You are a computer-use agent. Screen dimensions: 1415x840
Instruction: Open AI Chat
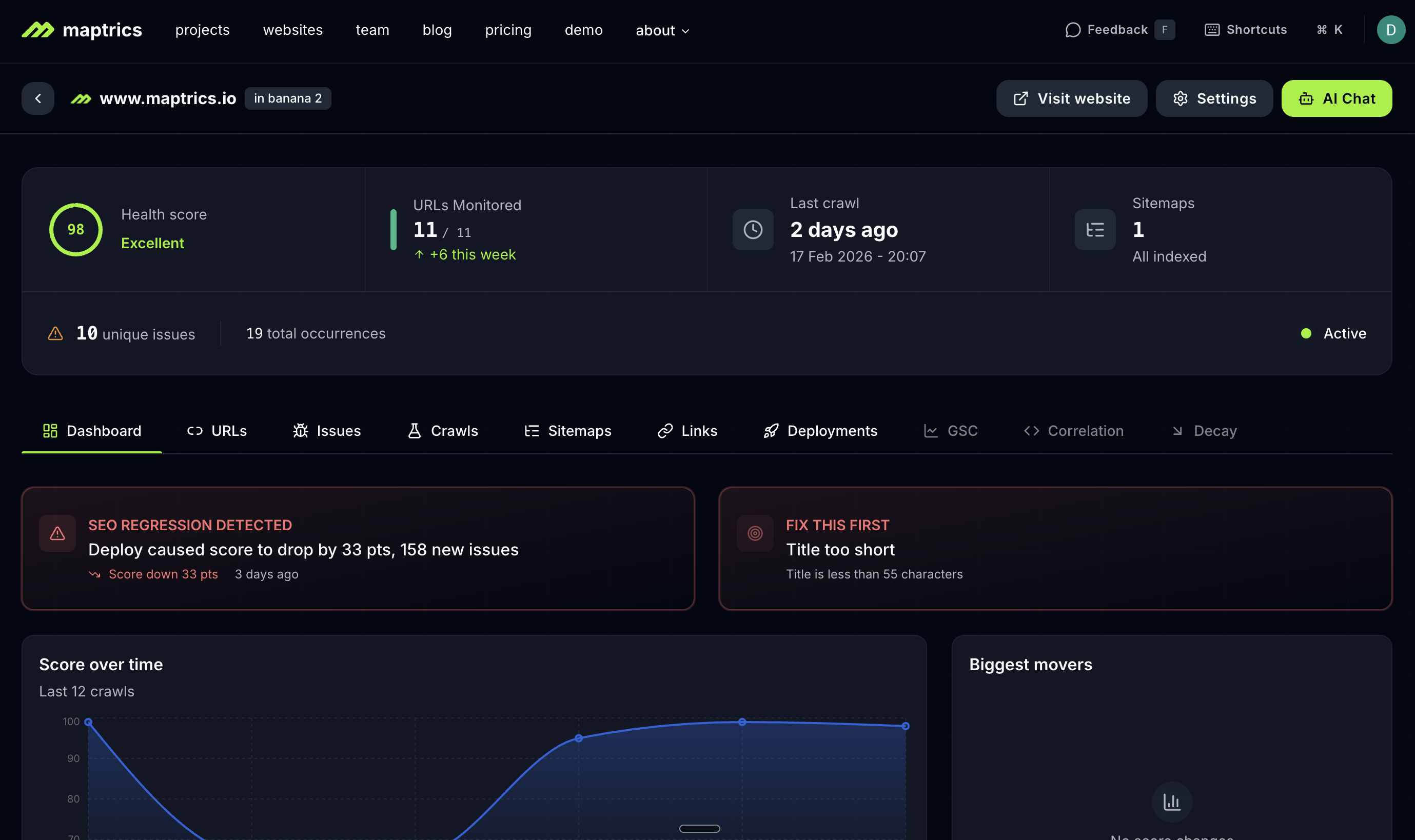[1337, 98]
